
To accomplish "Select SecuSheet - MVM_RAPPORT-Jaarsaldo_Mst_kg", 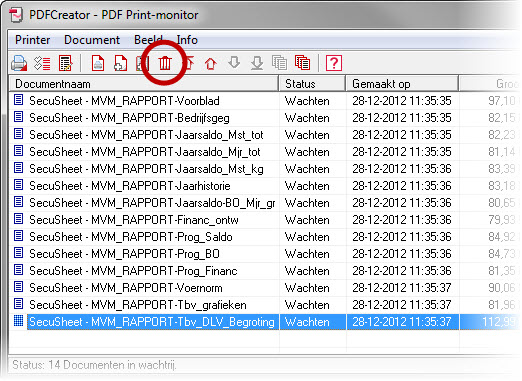I will (146, 169).
